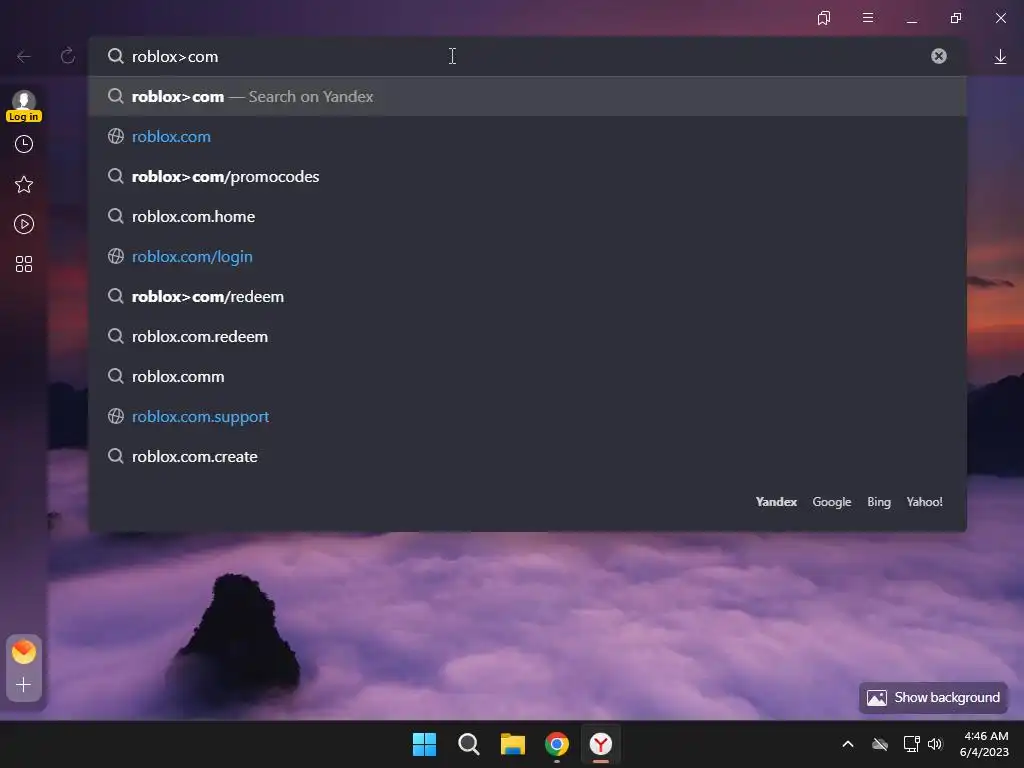Open the roblox.com/login site suggestion
The image size is (1024, 768).
coord(528,256)
